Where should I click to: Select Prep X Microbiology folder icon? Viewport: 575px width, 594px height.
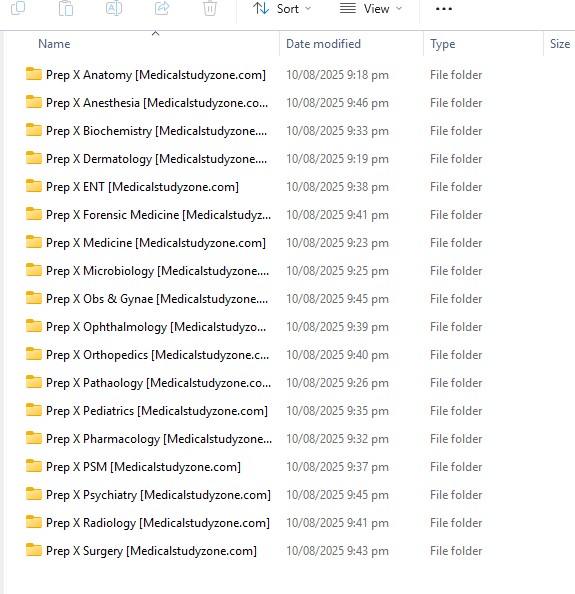[34, 270]
